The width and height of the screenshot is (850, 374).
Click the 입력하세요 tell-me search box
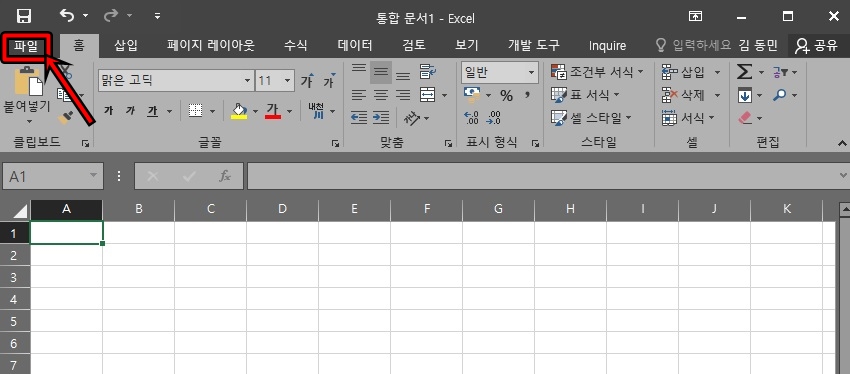pyautogui.click(x=694, y=46)
